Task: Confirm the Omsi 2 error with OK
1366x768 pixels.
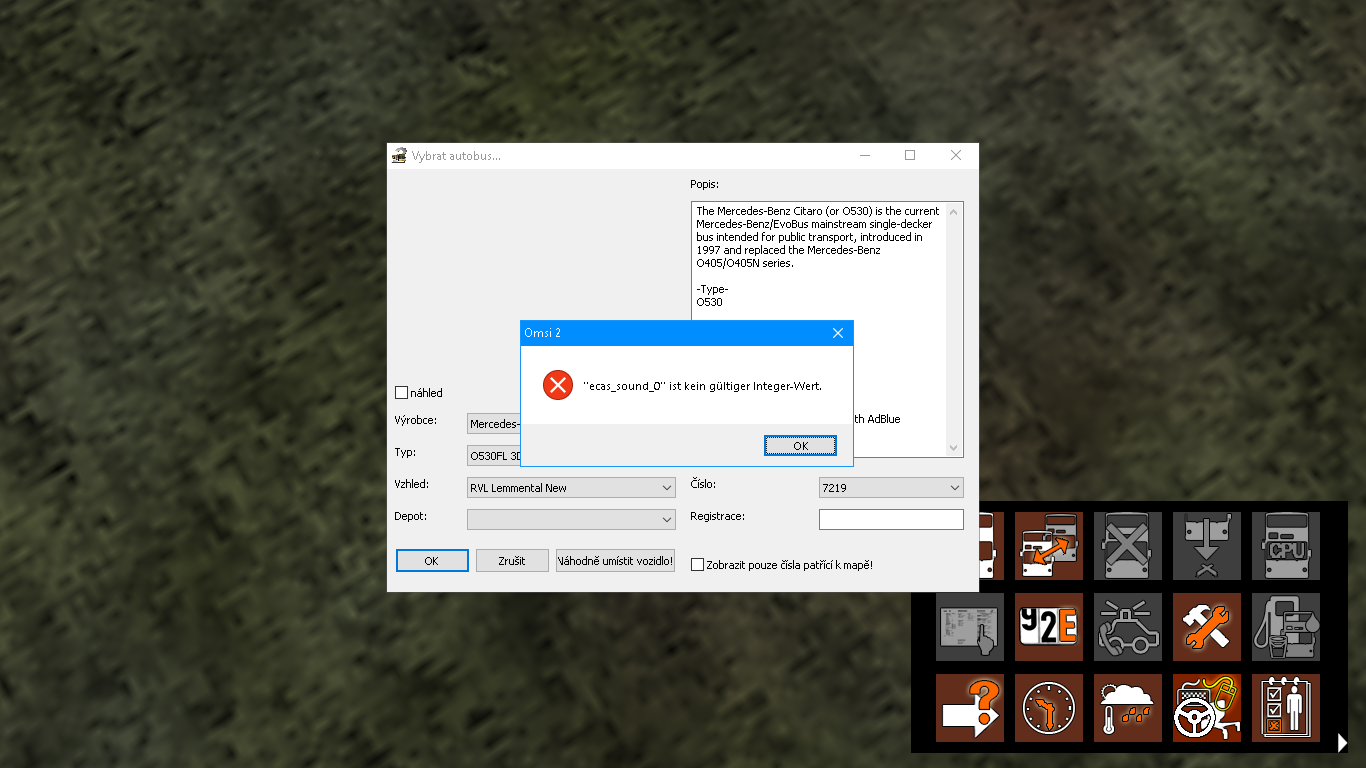Action: [x=800, y=446]
